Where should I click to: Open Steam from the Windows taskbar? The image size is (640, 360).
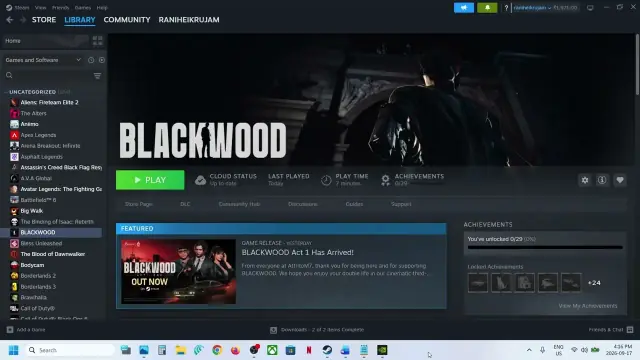(x=327, y=350)
